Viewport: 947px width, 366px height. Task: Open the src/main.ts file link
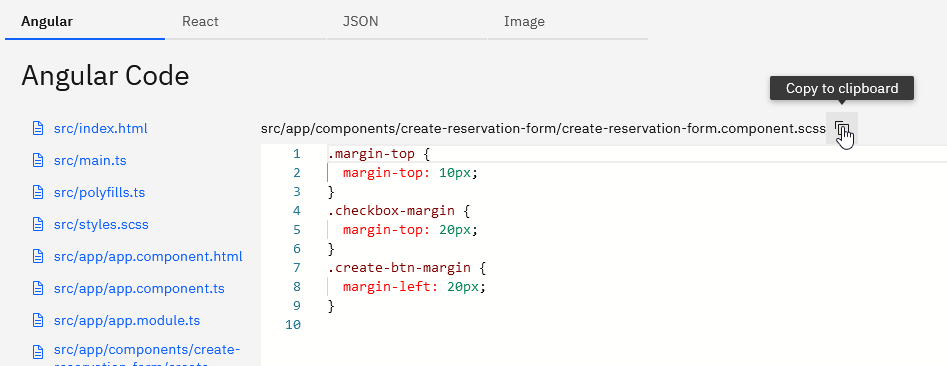[x=90, y=161]
